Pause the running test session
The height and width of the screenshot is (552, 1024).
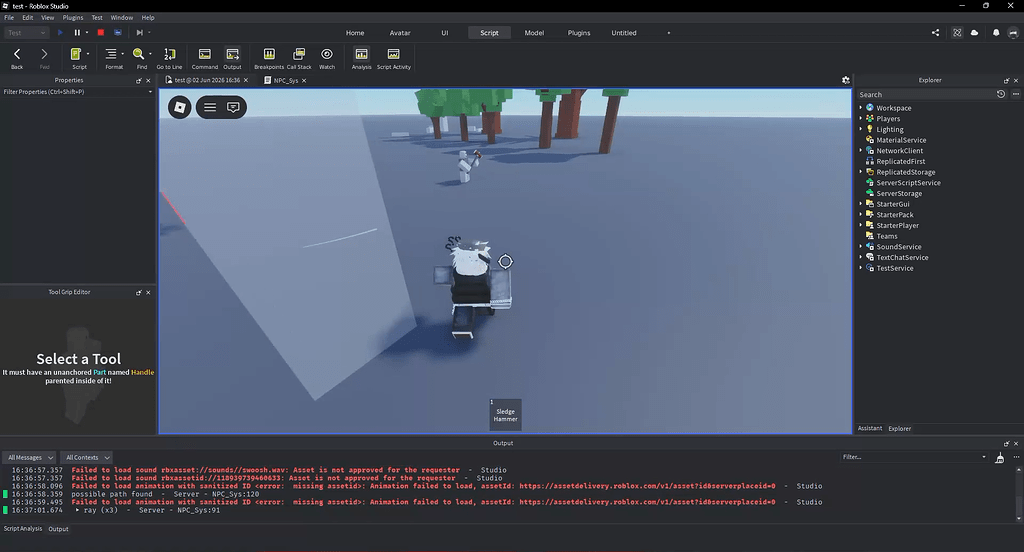coord(77,33)
